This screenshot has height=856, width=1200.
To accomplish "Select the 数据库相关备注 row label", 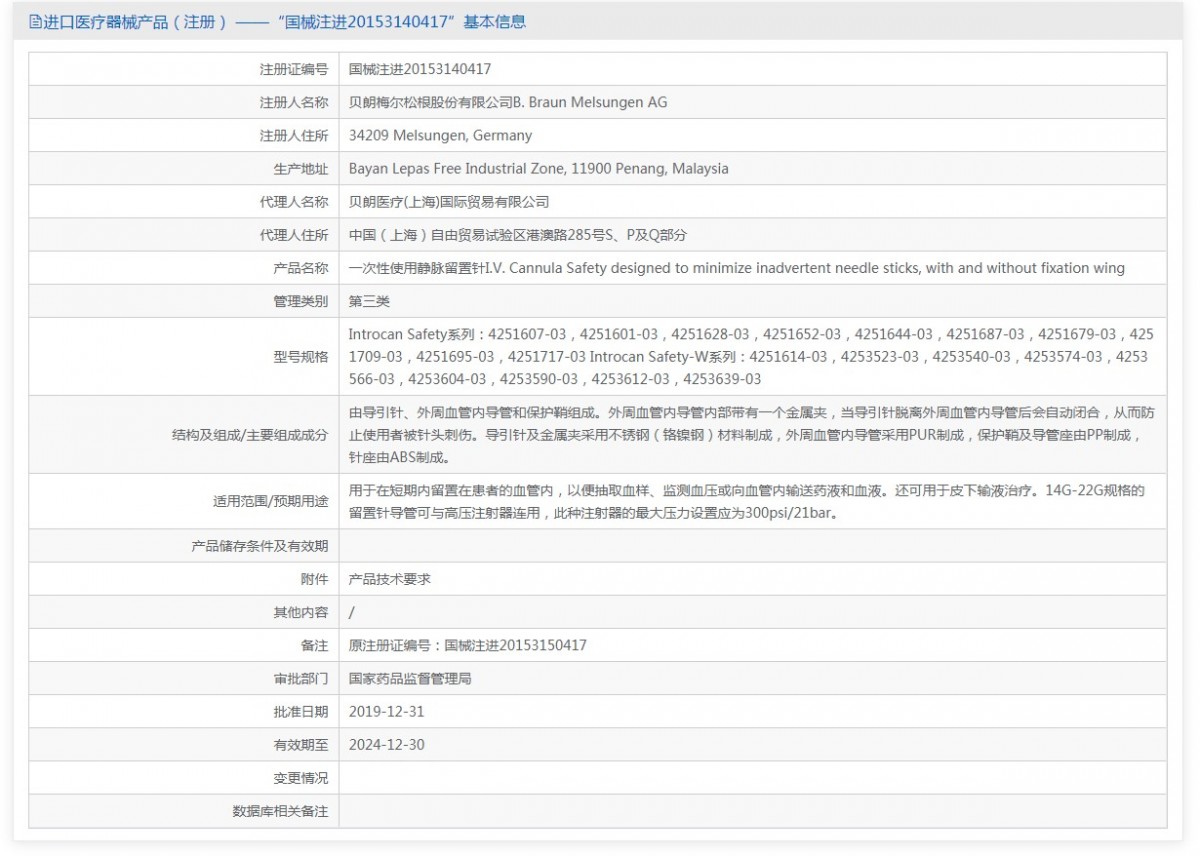I will pyautogui.click(x=280, y=811).
